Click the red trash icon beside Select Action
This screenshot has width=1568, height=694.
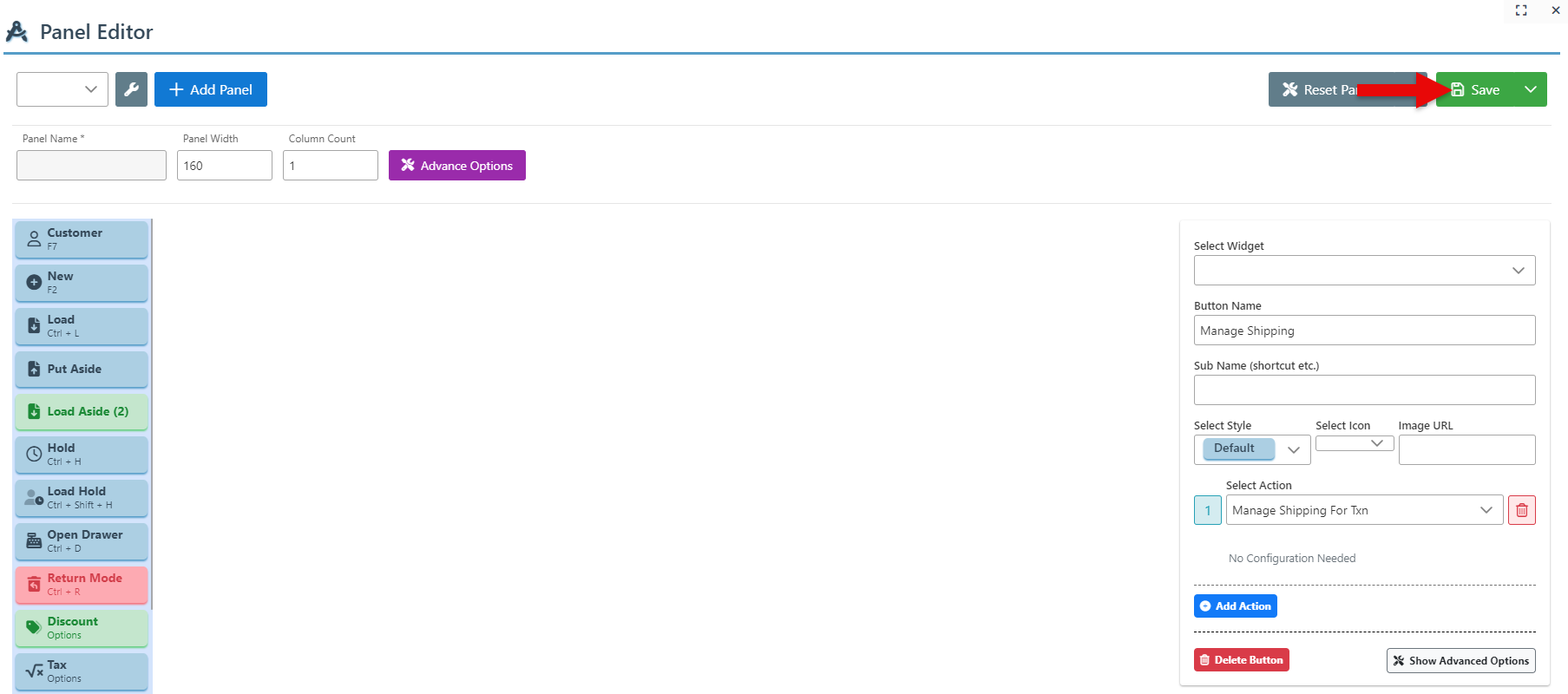[1521, 510]
